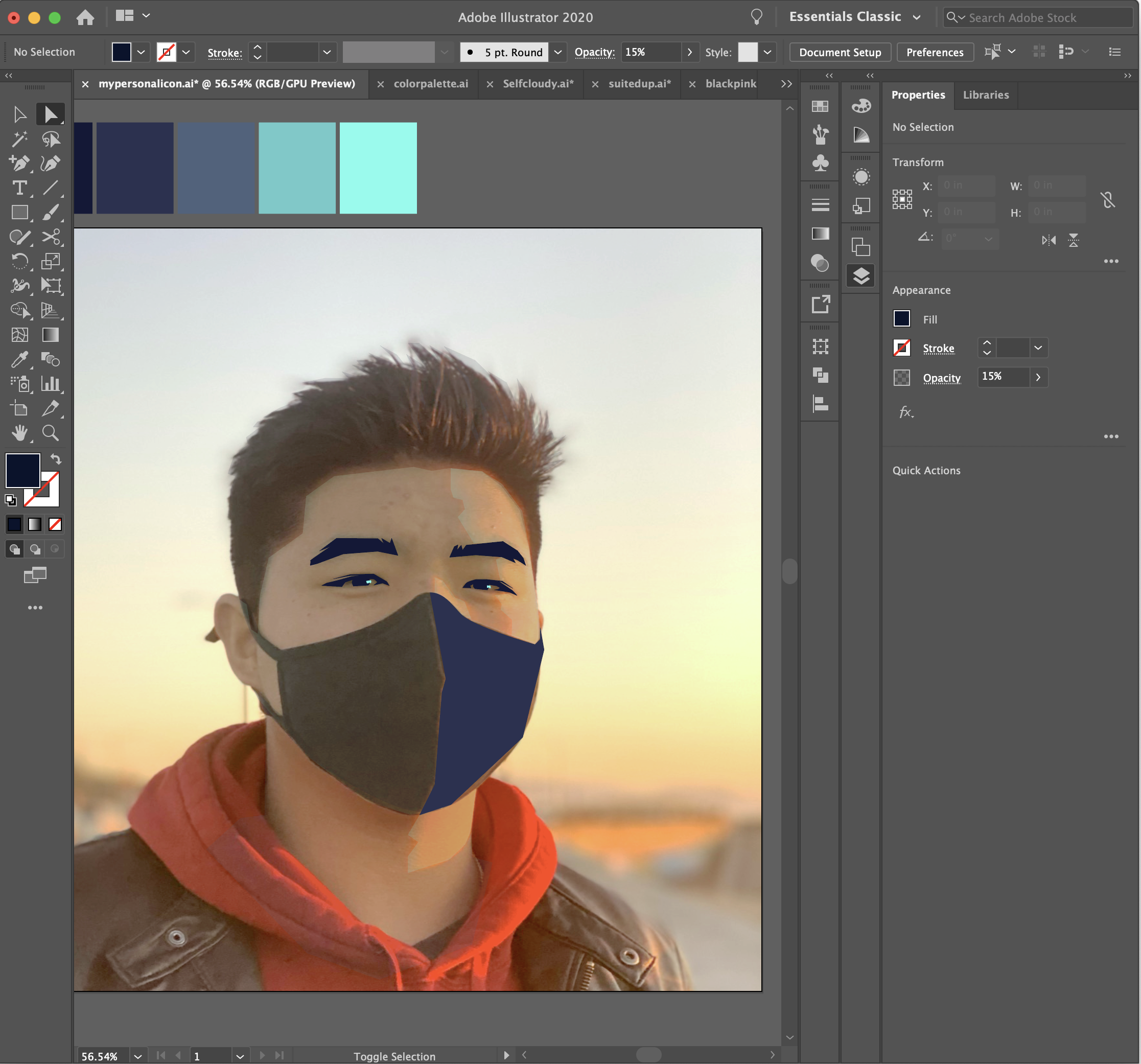Select the Shape Builder tool
Screen dimensions: 1141x1064
(x=19, y=311)
